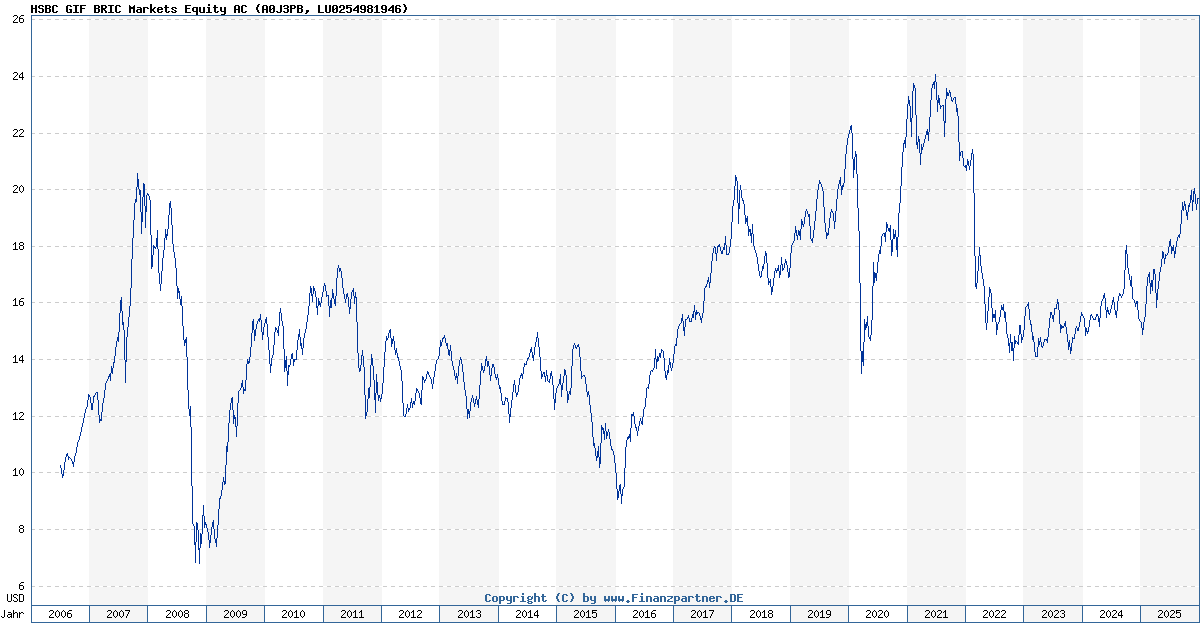Image resolution: width=1200 pixels, height=630 pixels.
Task: Open the www.Finanzpartner.DE copyright link
Action: pyautogui.click(x=613, y=597)
